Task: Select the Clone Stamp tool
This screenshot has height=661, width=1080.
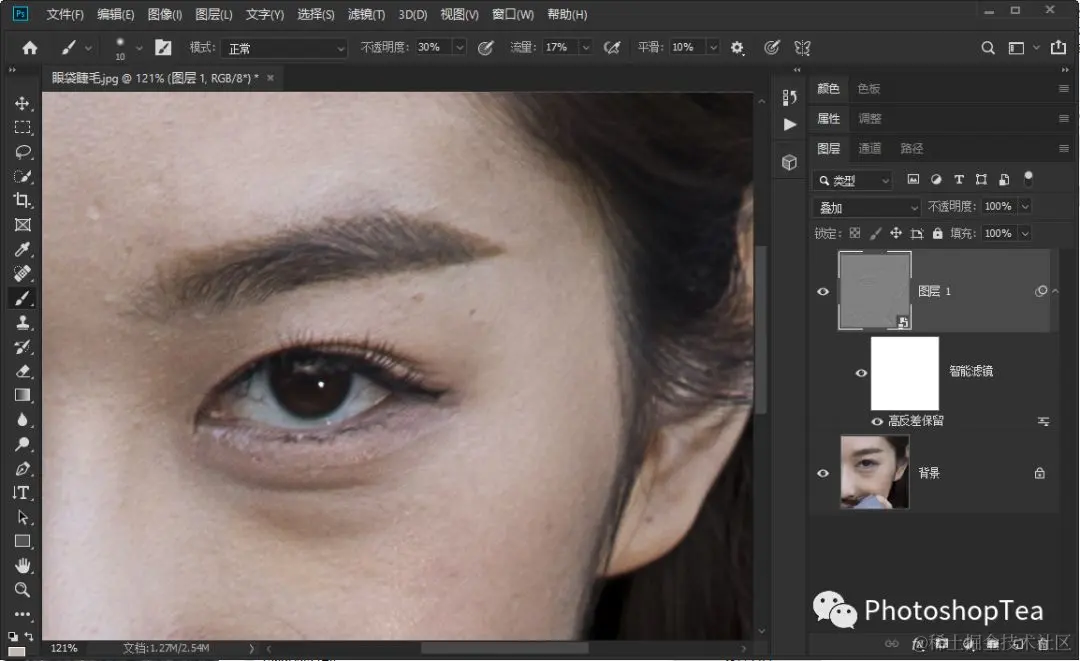Action: (x=22, y=322)
